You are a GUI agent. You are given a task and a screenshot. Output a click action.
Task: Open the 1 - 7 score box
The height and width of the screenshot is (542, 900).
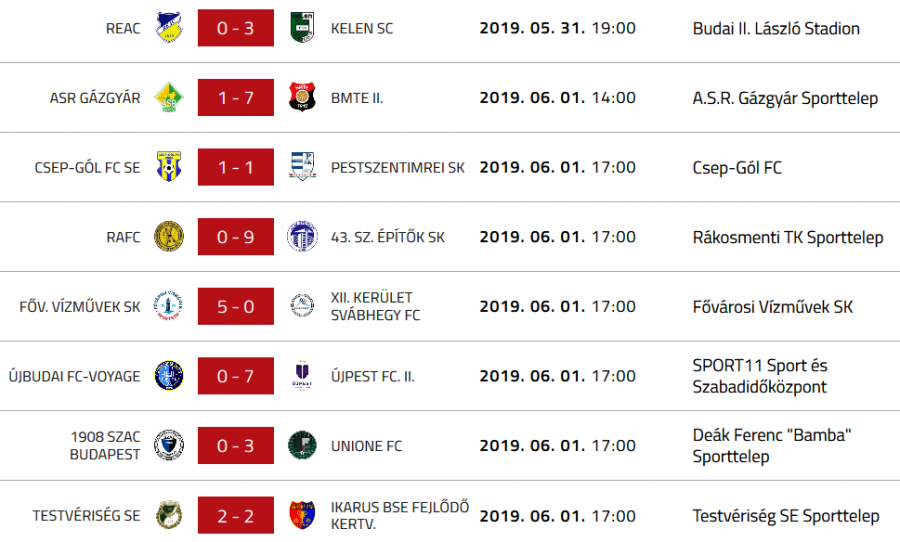tap(236, 98)
